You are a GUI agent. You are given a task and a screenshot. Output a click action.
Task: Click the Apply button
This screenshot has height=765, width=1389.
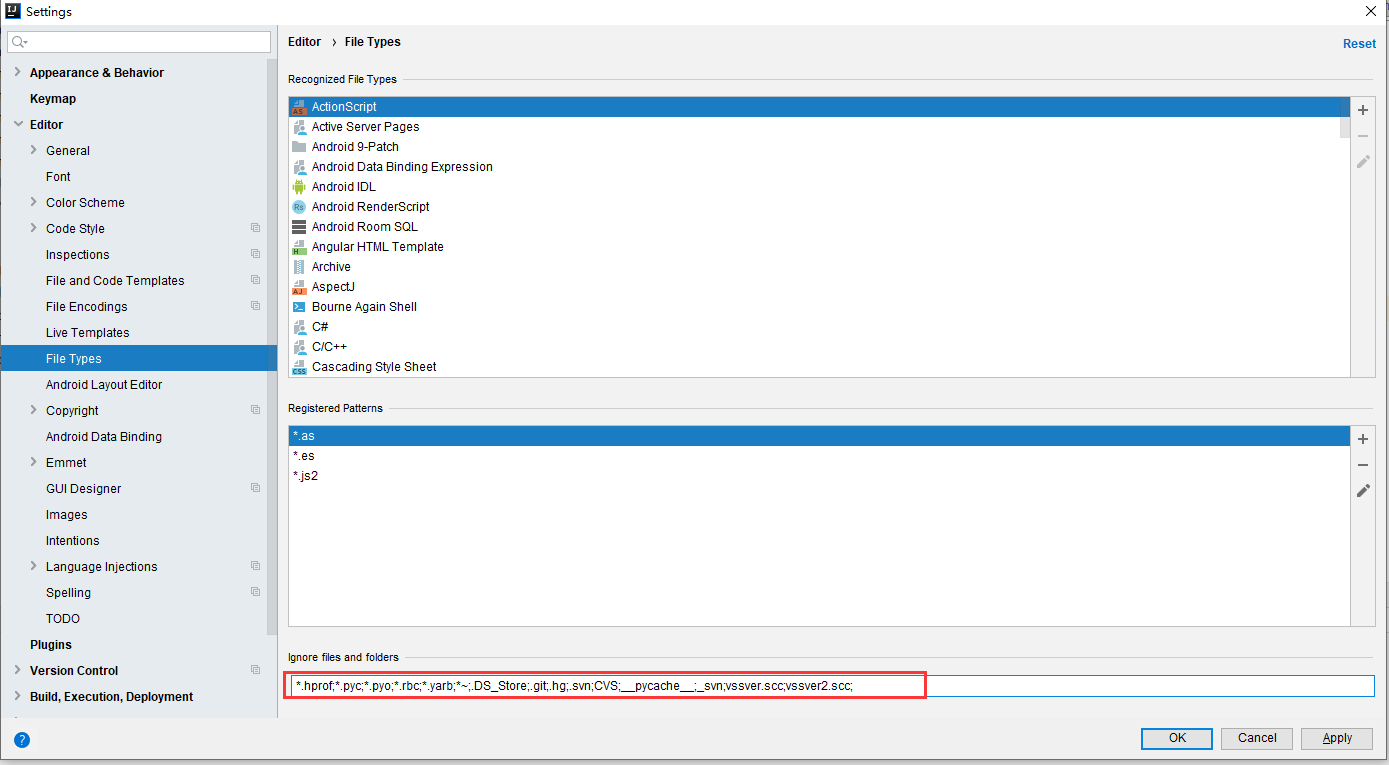tap(1337, 738)
